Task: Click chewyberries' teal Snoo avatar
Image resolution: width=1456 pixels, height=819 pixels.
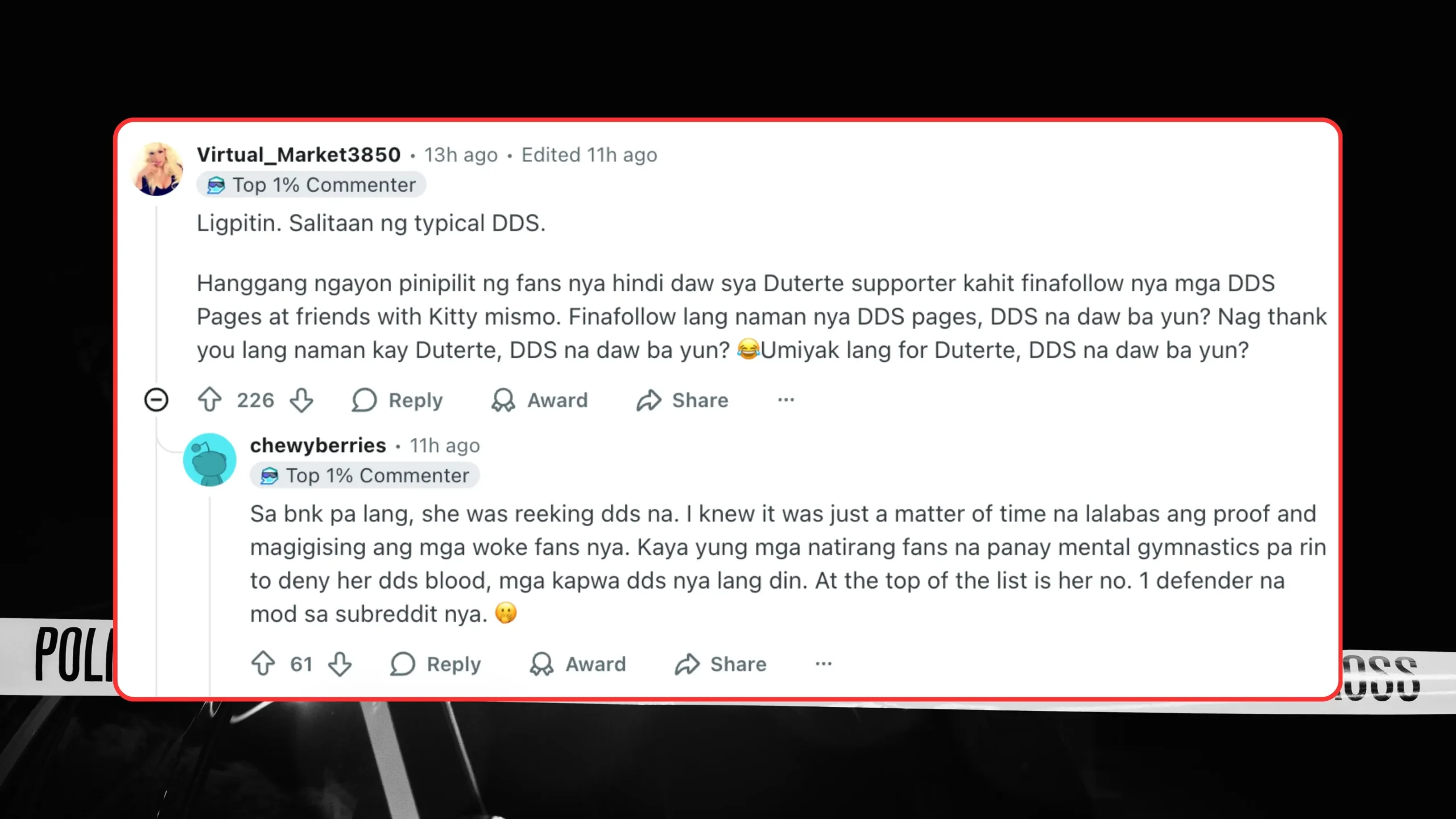Action: [x=209, y=460]
